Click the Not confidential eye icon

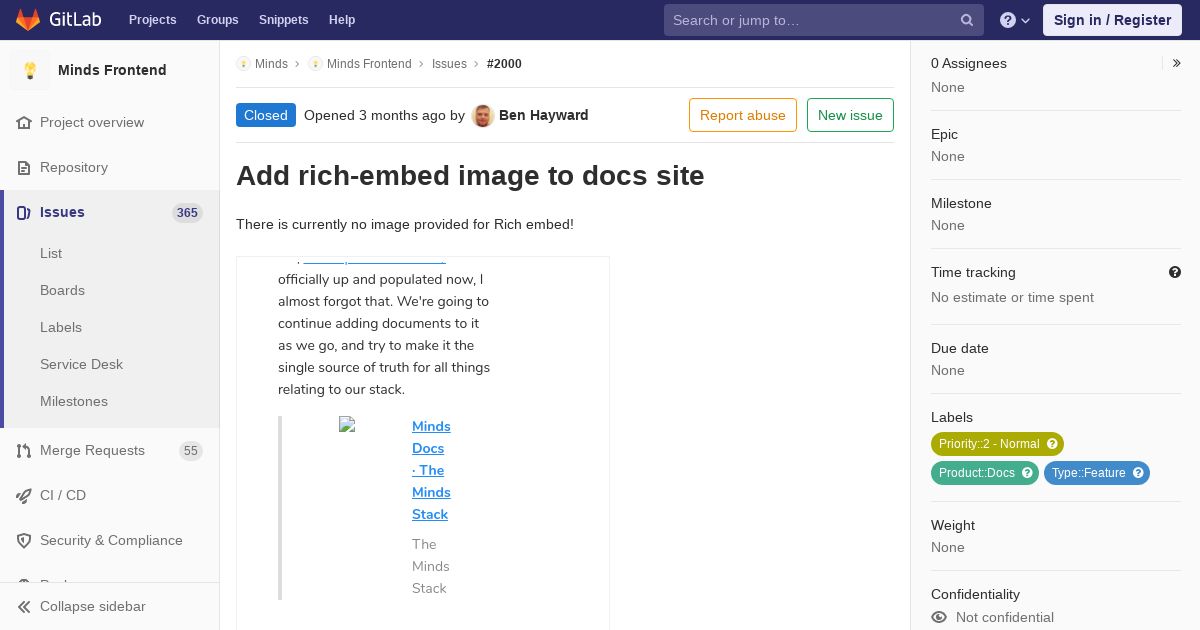tap(939, 617)
